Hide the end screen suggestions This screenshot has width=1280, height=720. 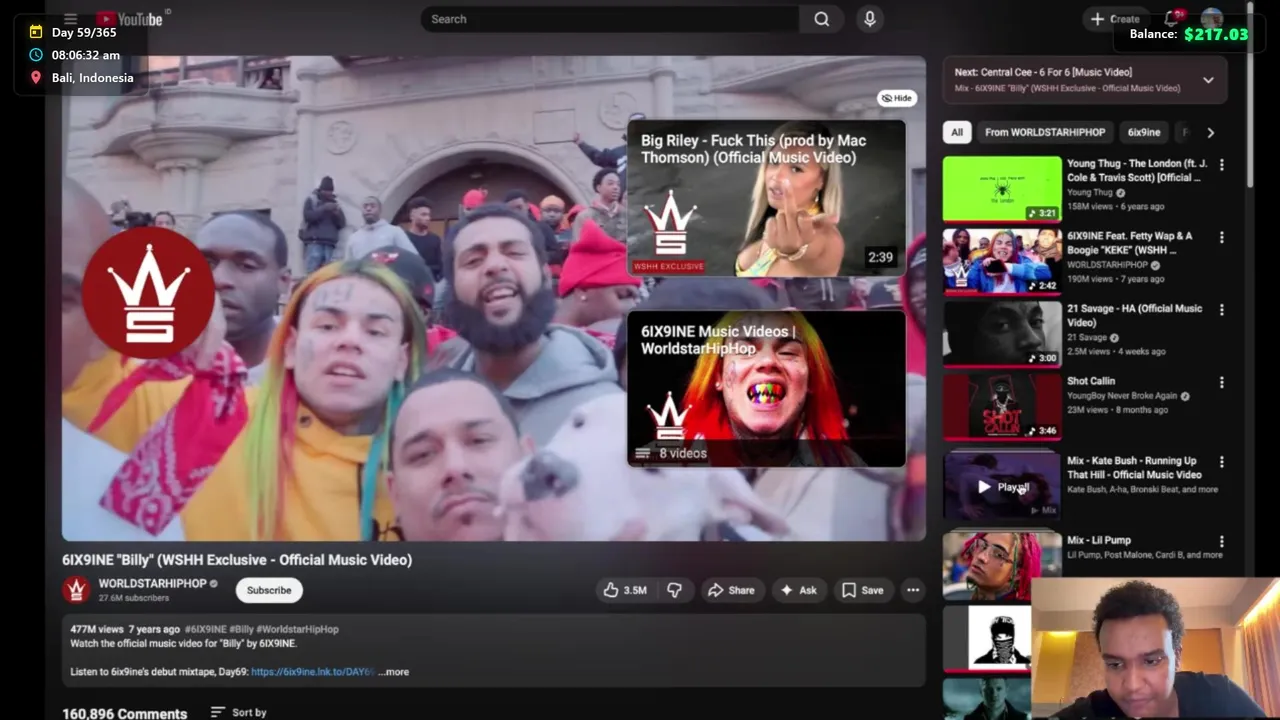click(896, 98)
